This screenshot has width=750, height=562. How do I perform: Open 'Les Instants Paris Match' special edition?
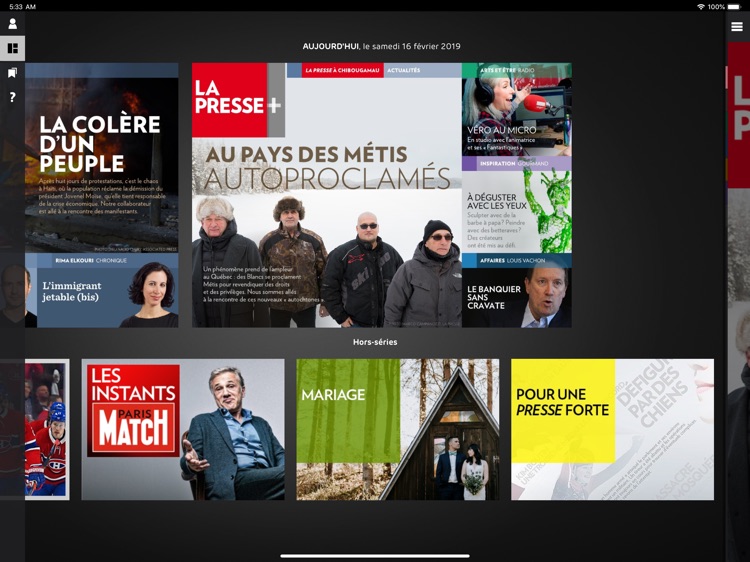pos(183,430)
